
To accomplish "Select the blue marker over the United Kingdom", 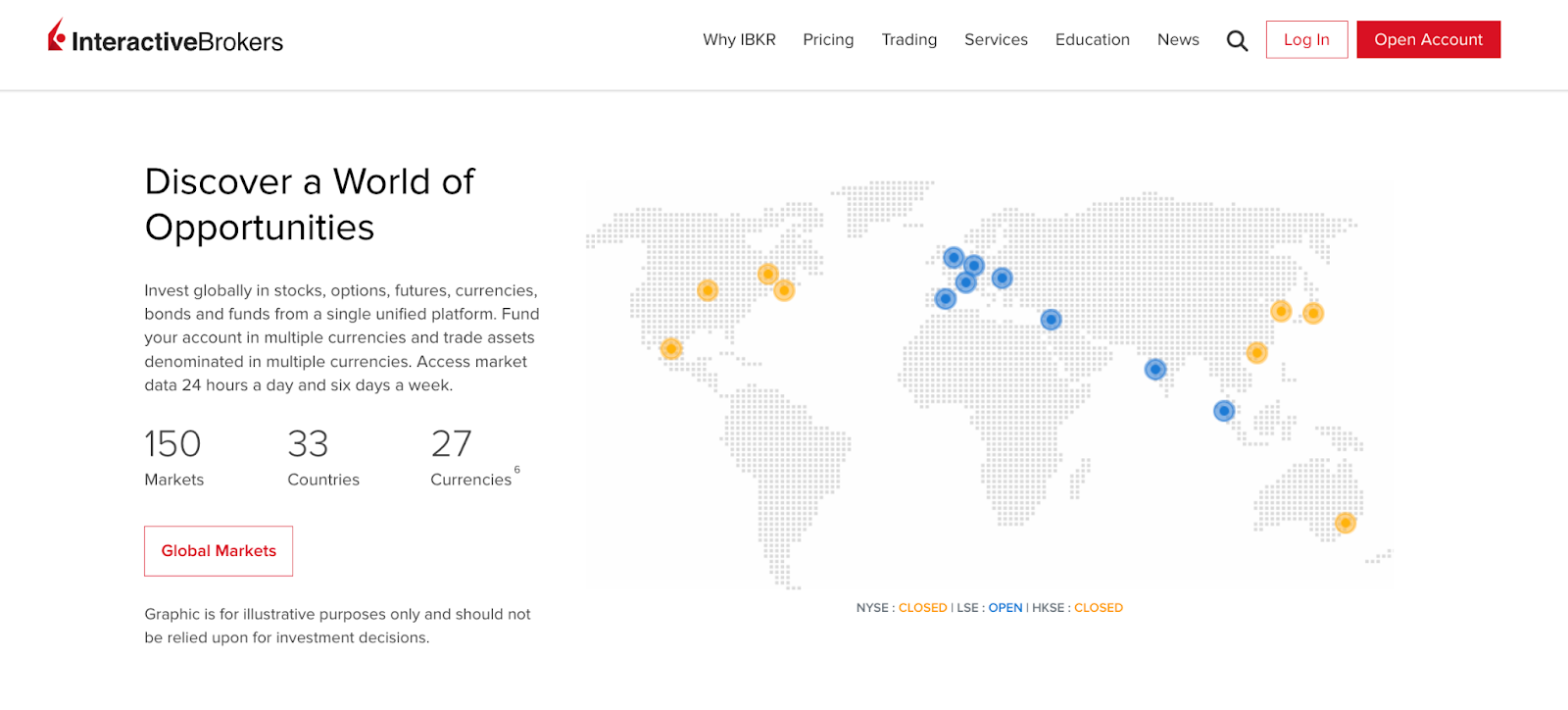I will click(954, 257).
